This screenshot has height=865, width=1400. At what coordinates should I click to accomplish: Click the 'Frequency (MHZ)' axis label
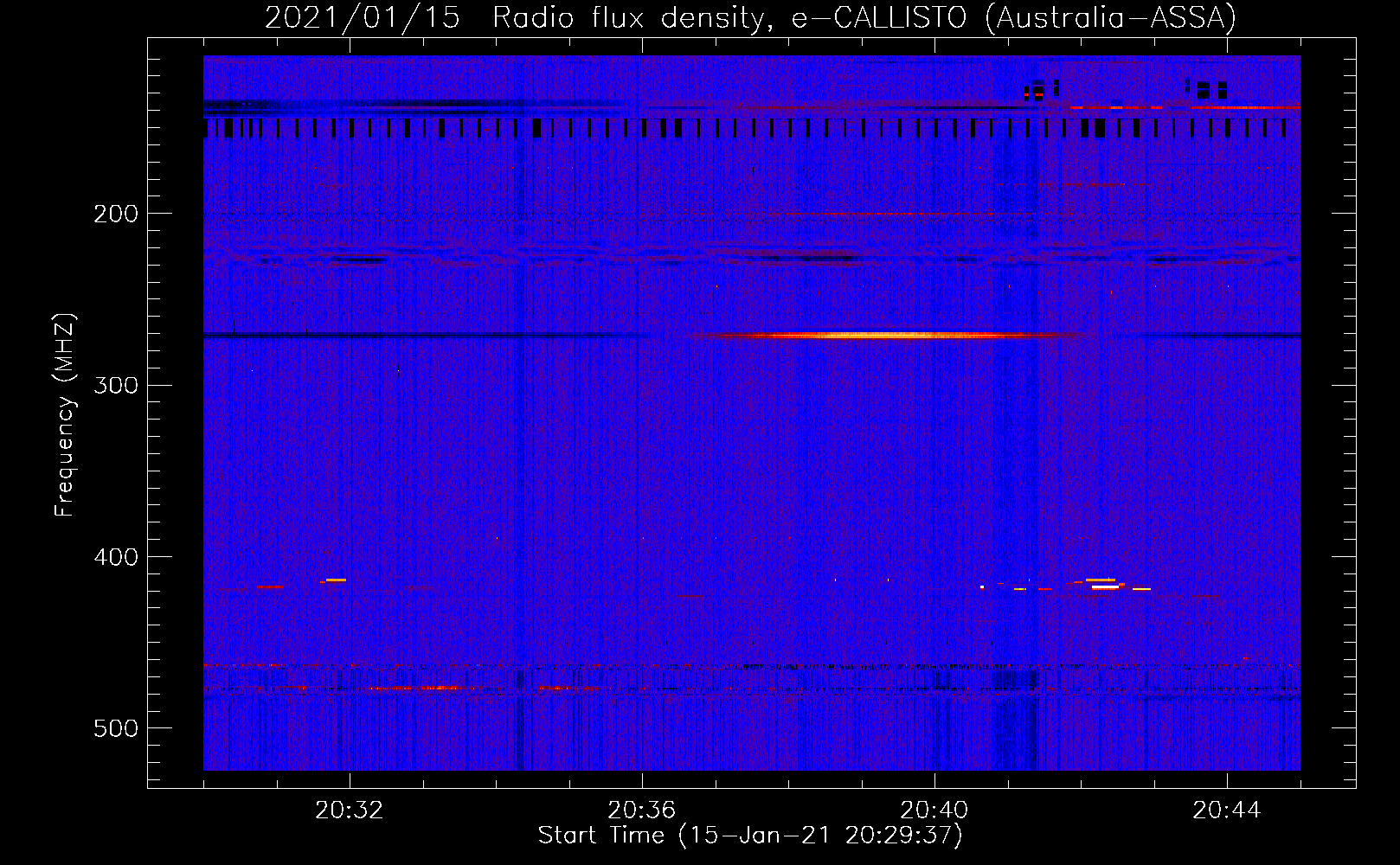(65, 415)
